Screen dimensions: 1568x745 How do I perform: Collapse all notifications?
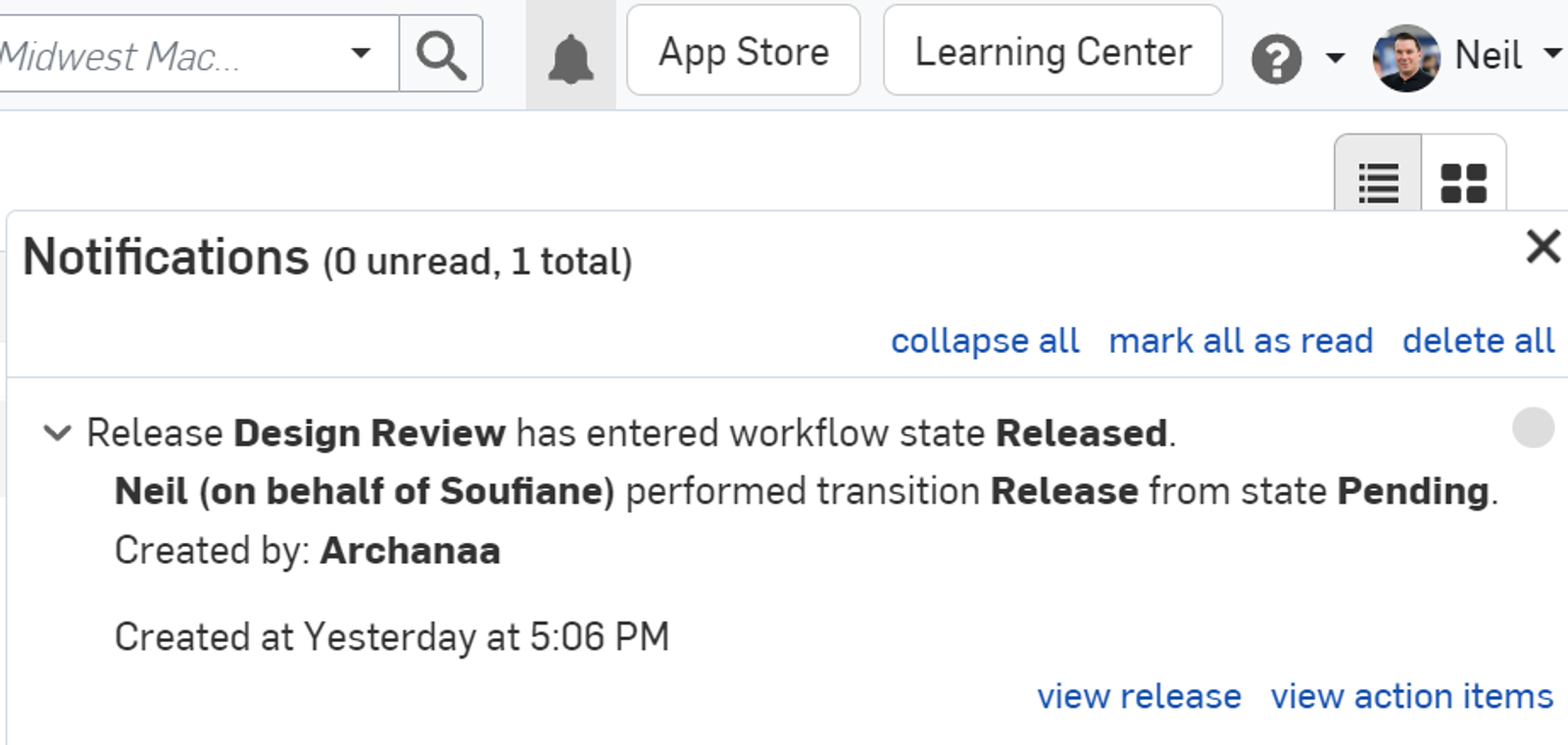coord(984,340)
